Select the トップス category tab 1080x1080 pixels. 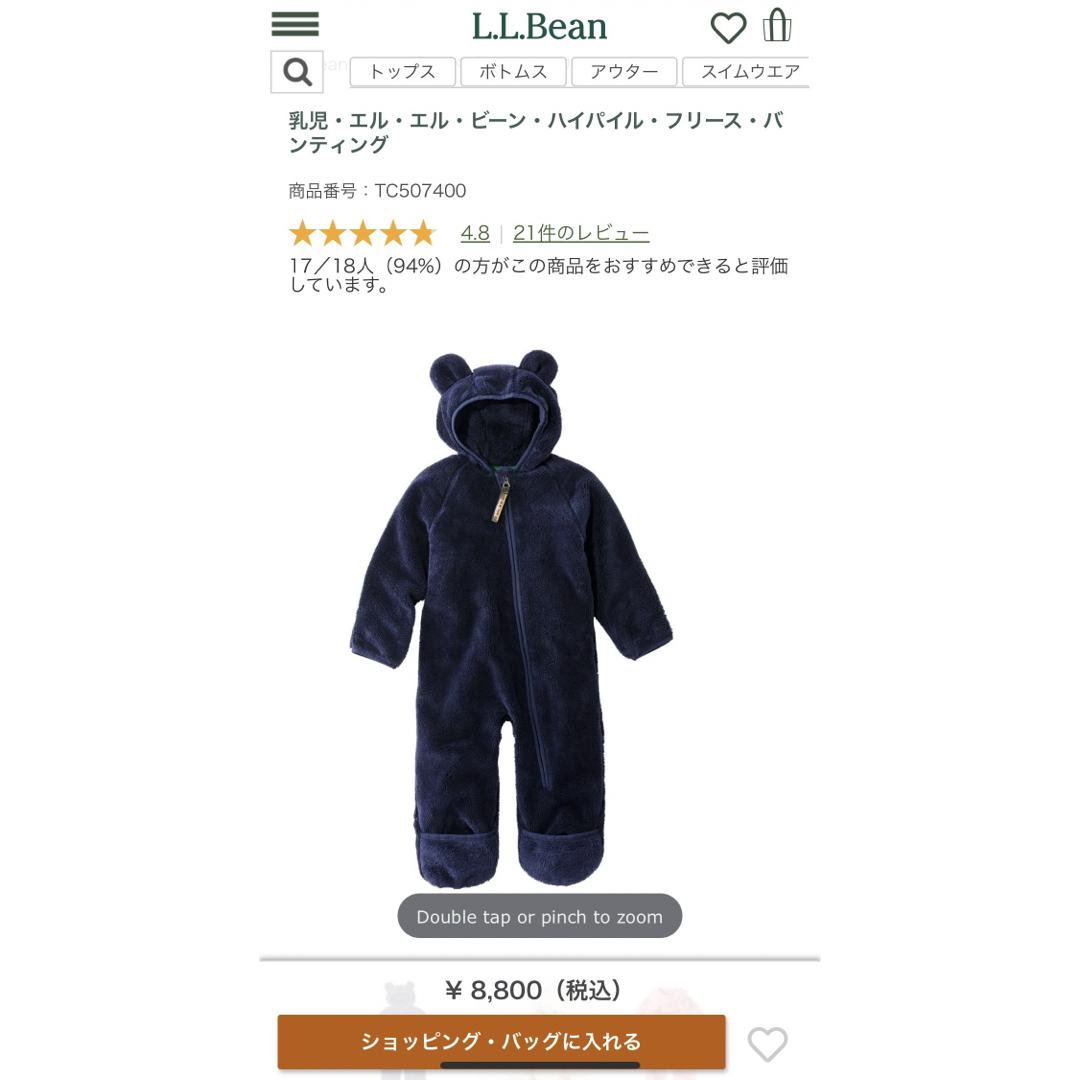[x=403, y=72]
